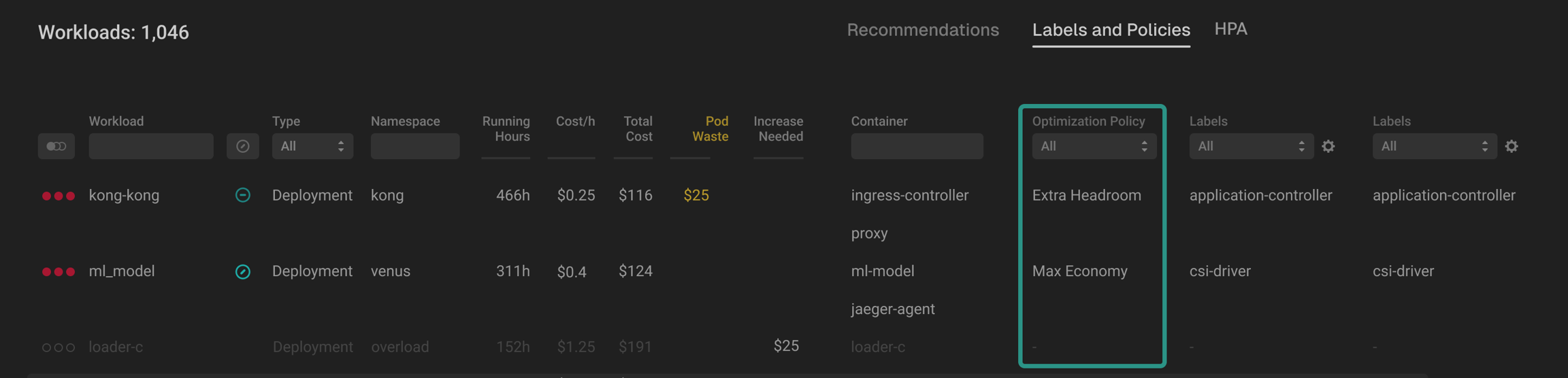1568x378 pixels.
Task: Click kong-kong row's teal minus circle icon
Action: click(x=242, y=195)
